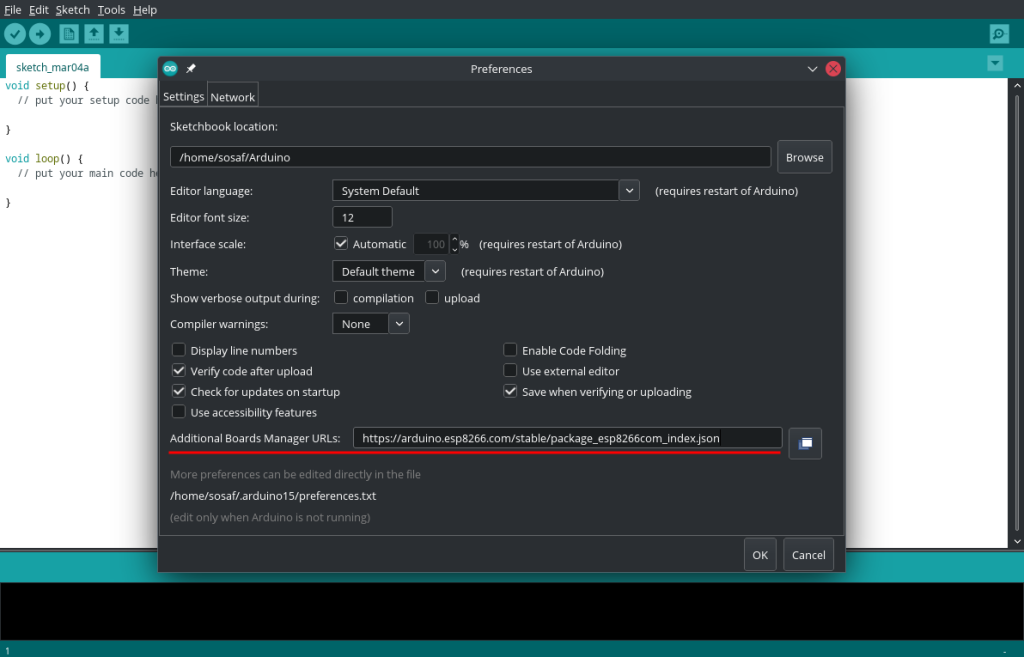This screenshot has width=1024, height=657.
Task: Click 'void loop() {' line in editor
Action: [44, 159]
